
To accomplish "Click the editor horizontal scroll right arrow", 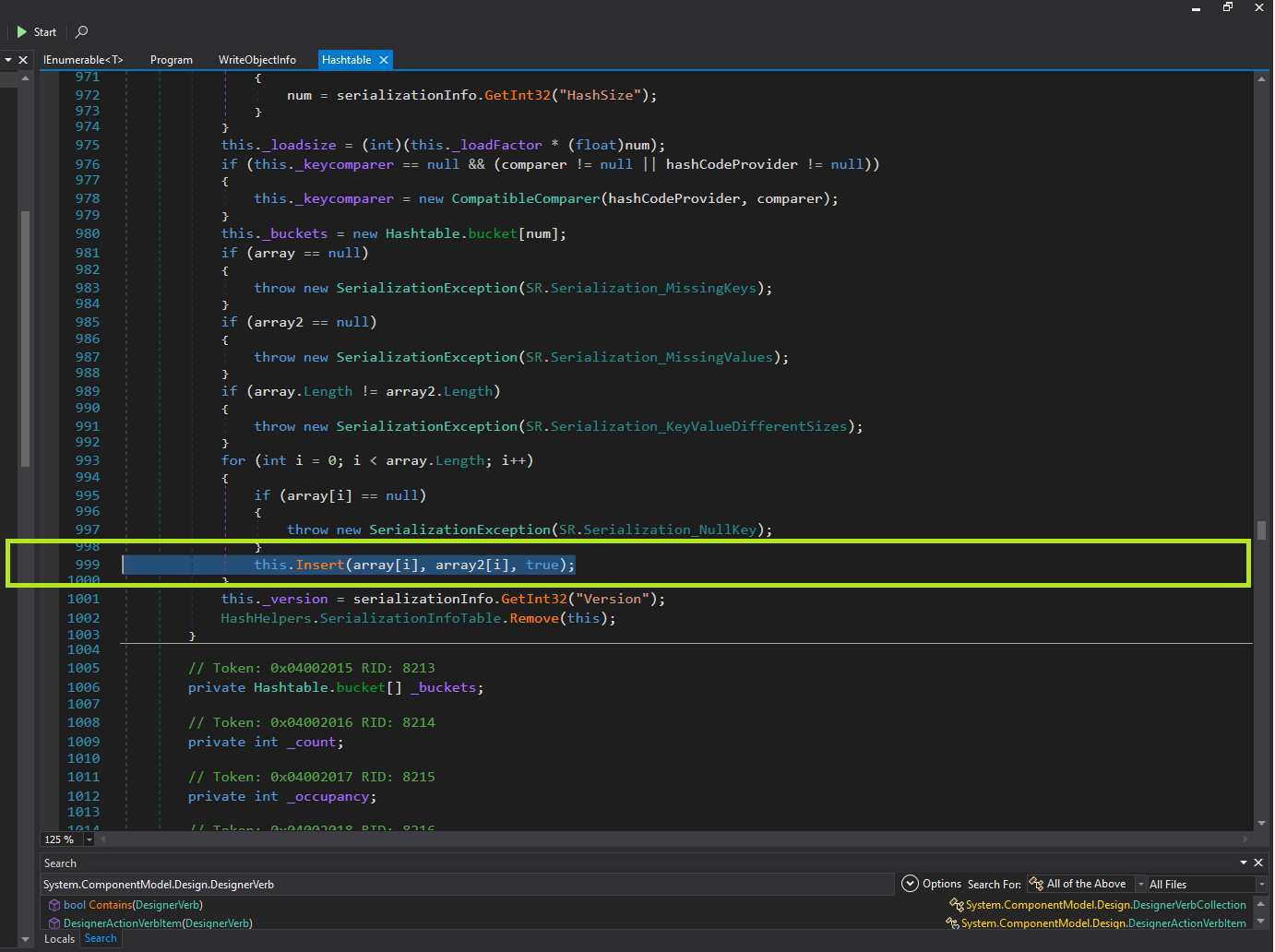I will (1245, 839).
